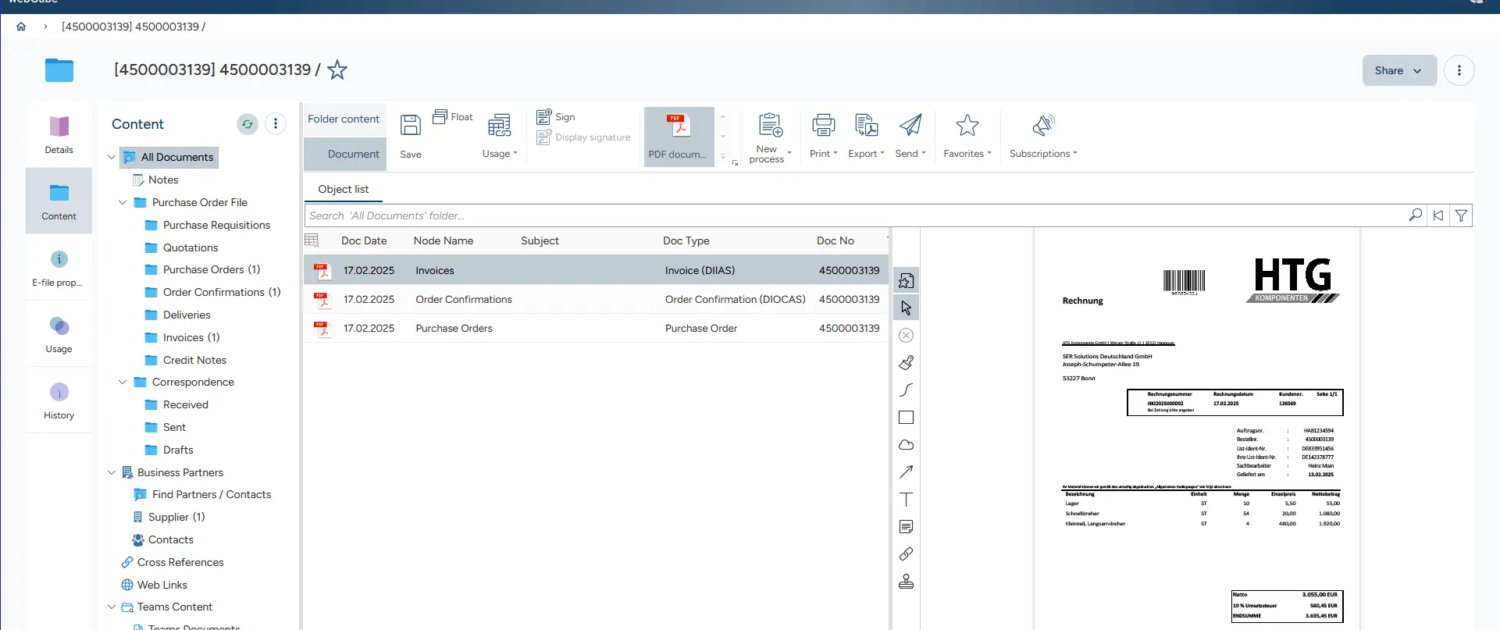Click the show annotations icon above pointer
Viewport: 1500px width, 630px height.
[x=906, y=281]
